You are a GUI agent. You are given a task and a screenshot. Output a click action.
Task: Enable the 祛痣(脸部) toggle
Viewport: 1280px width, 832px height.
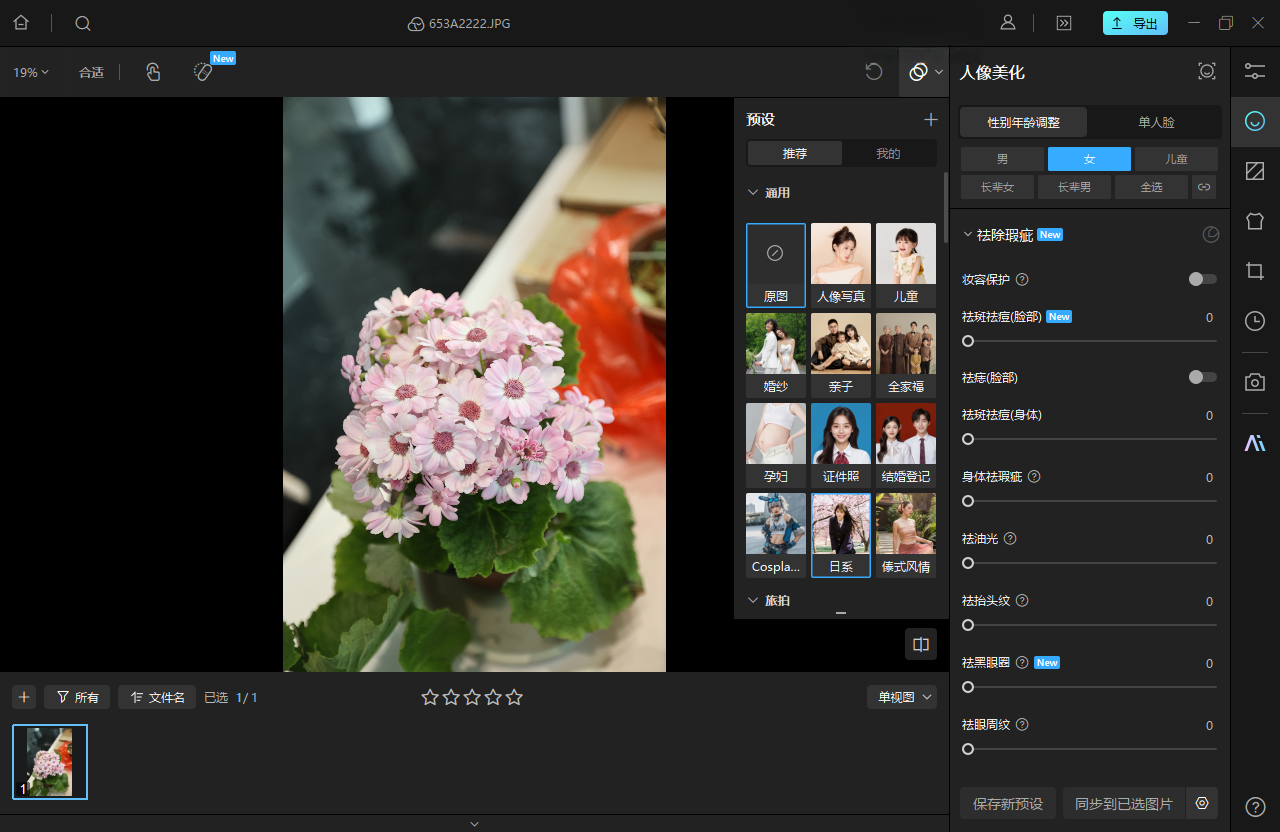point(1203,377)
